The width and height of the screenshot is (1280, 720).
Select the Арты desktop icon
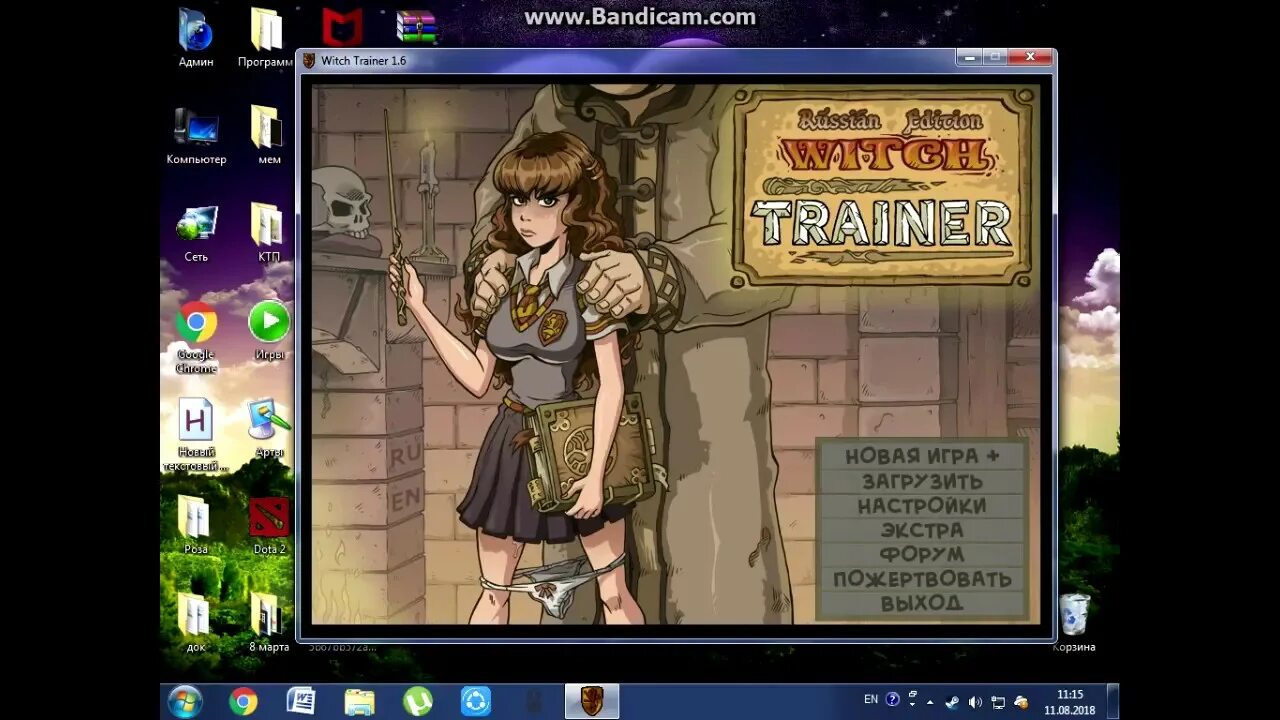[x=269, y=428]
